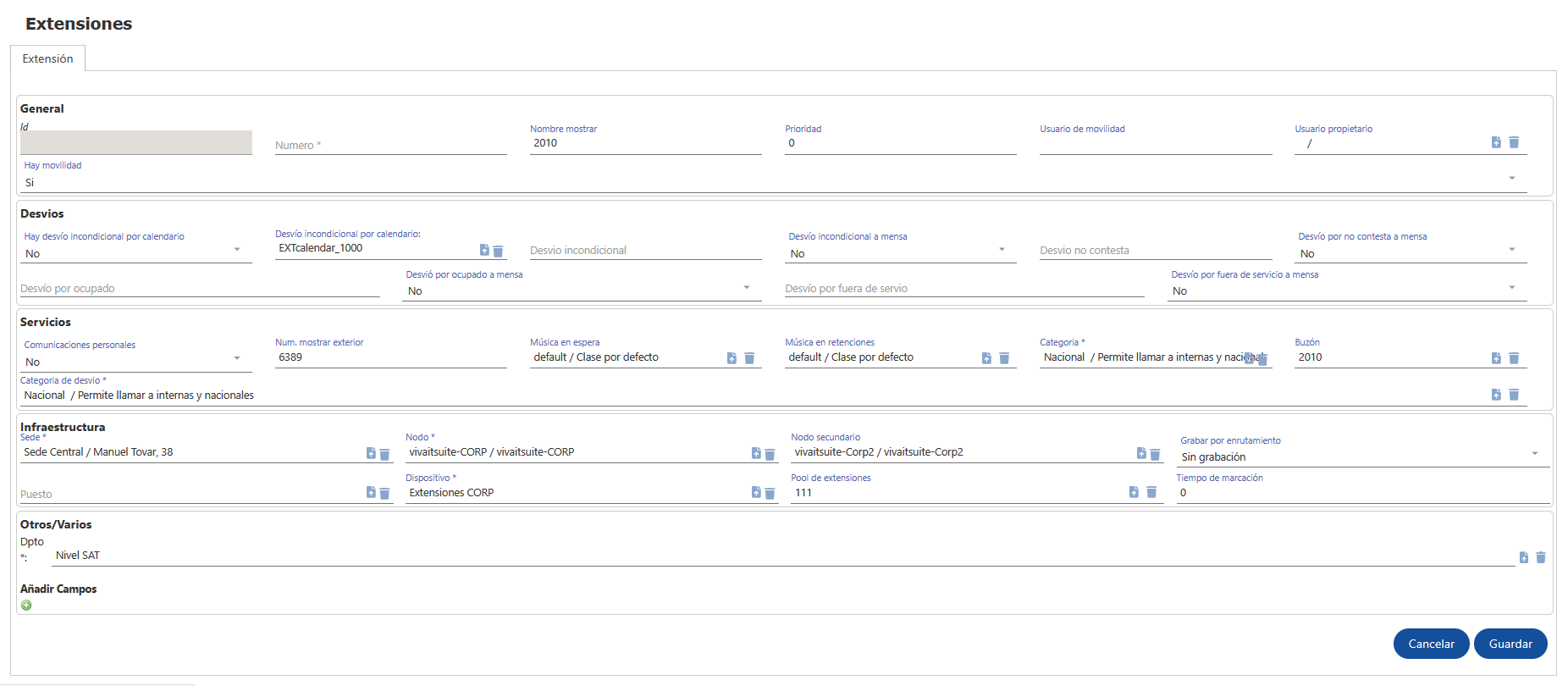Open Comunicaciones personales dropdown
Image resolution: width=1568 pixels, height=686 pixels.
237,358
